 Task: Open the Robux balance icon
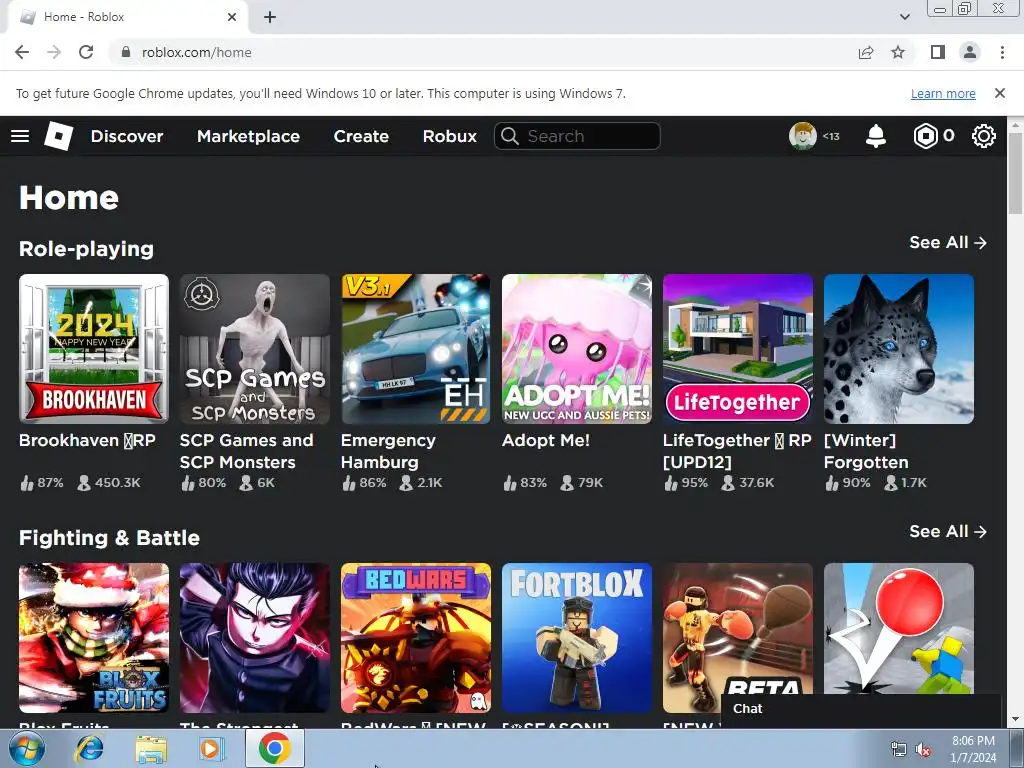pyautogui.click(x=925, y=136)
